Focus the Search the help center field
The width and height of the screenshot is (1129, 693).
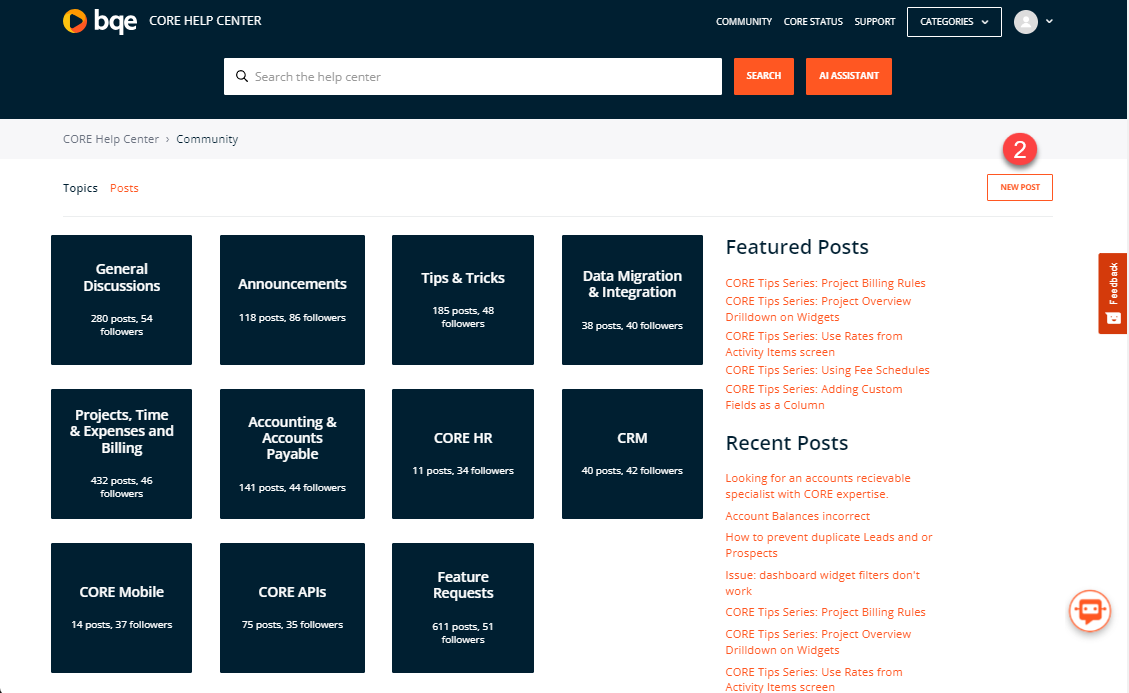click(x=472, y=76)
